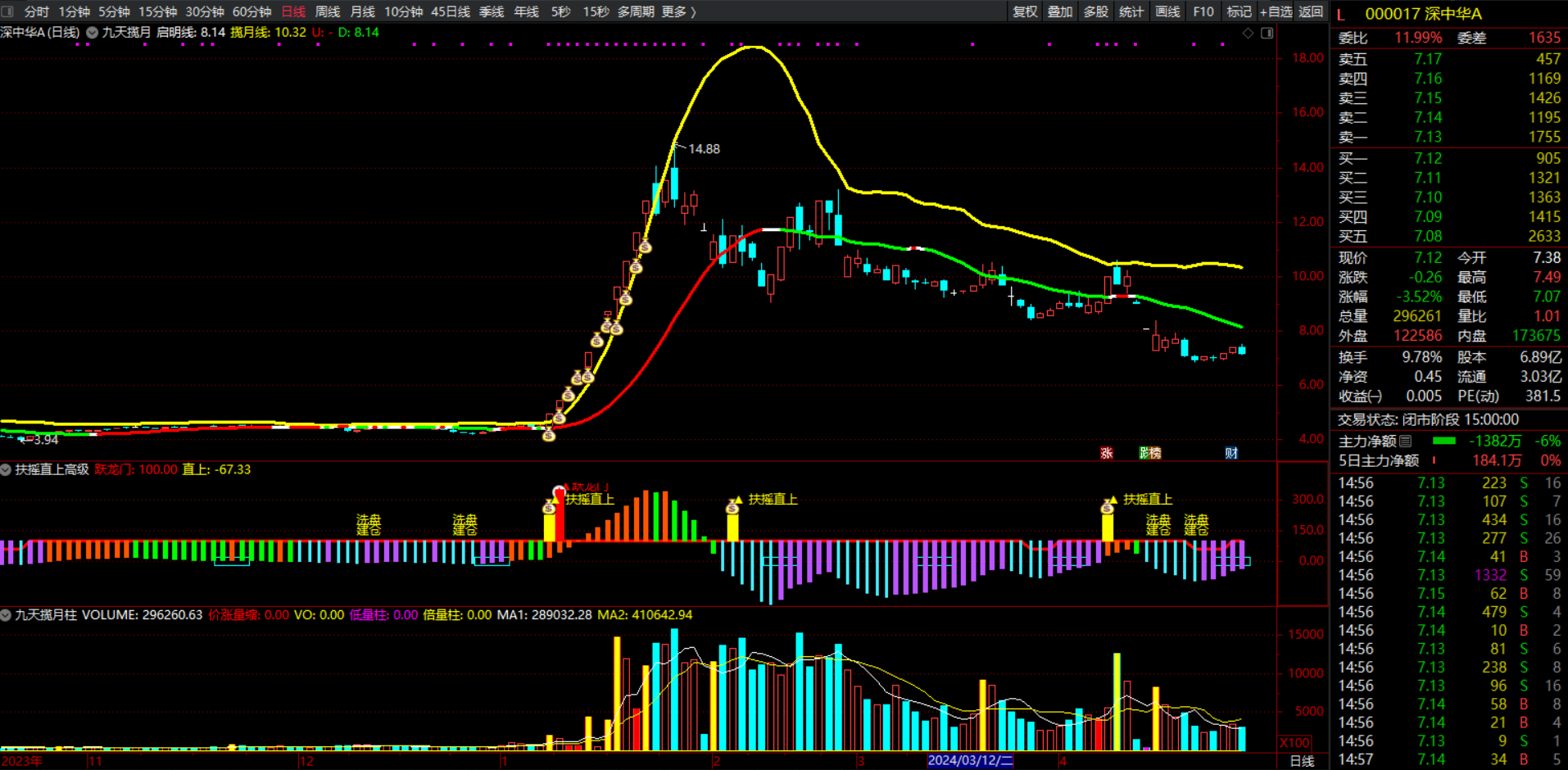Click the 总量 value 296261
1568x770 pixels.
tap(1417, 316)
